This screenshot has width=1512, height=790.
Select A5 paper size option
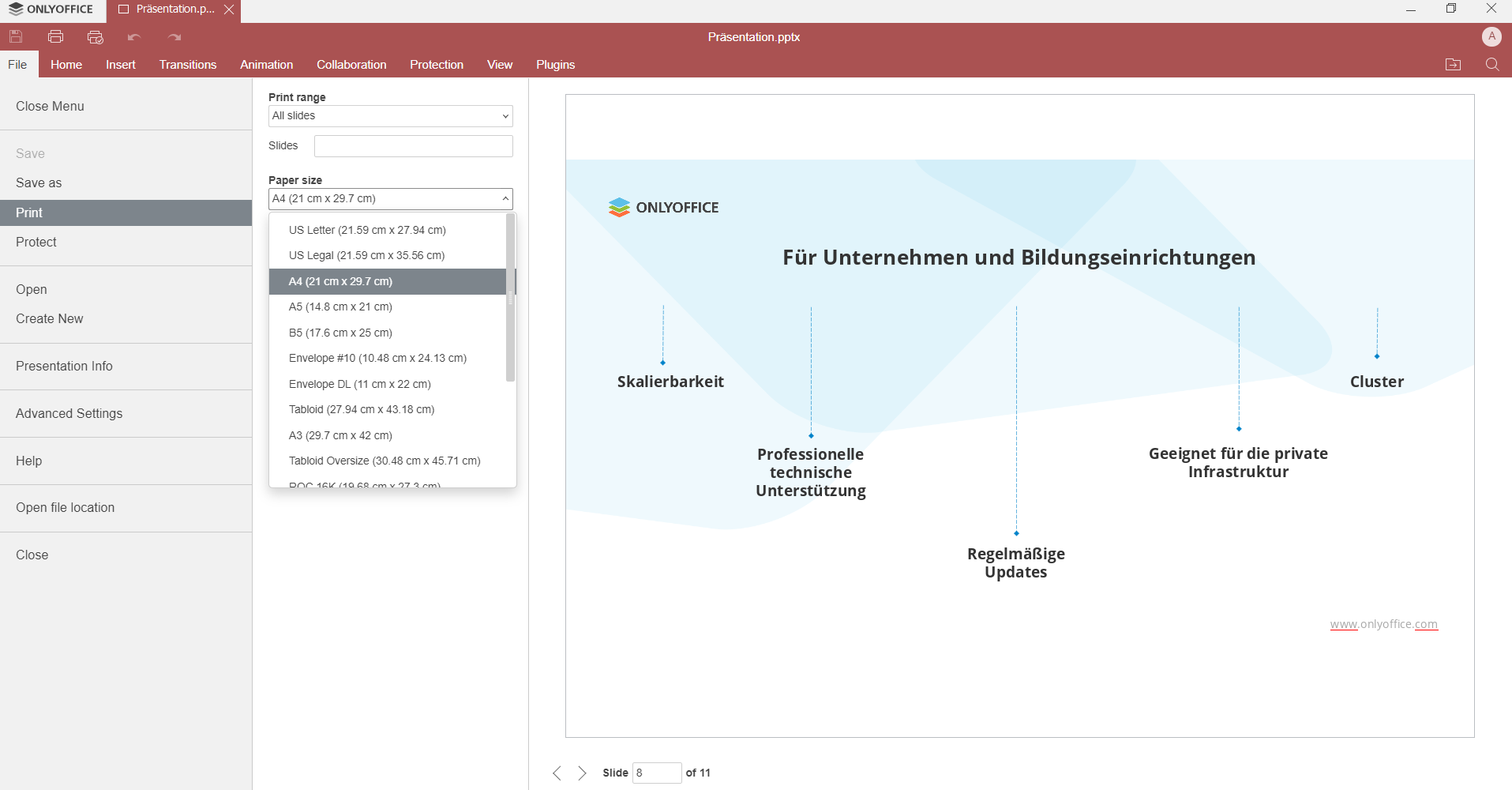[x=340, y=307]
